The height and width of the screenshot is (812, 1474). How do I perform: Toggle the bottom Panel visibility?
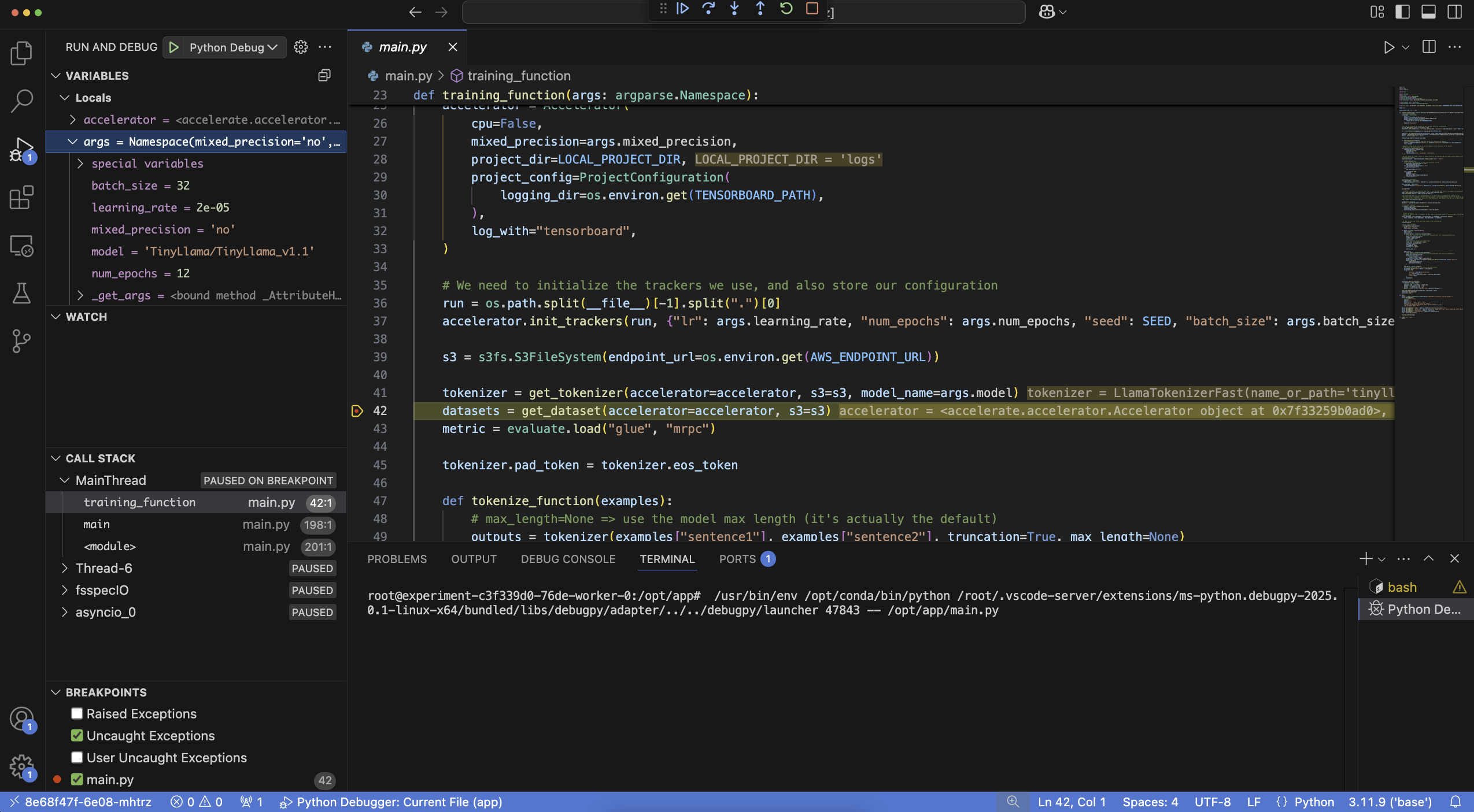click(1428, 12)
